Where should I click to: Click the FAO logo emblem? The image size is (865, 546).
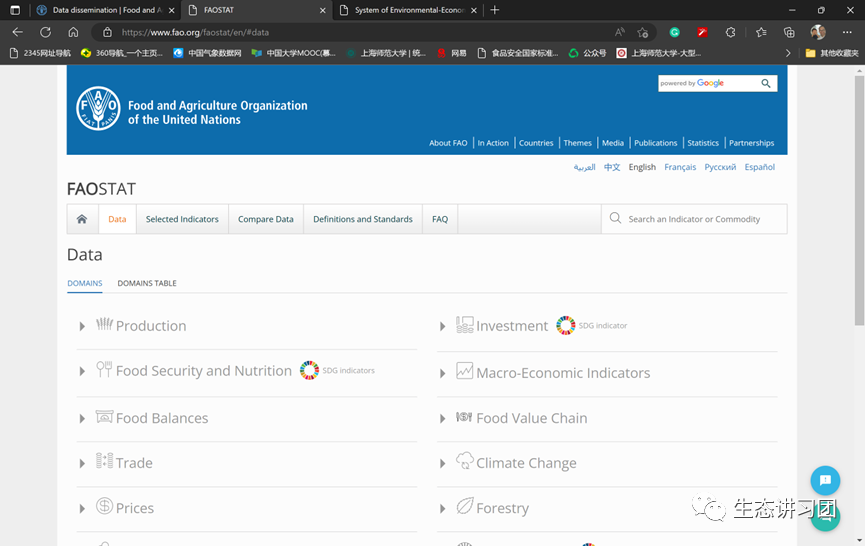pos(98,108)
